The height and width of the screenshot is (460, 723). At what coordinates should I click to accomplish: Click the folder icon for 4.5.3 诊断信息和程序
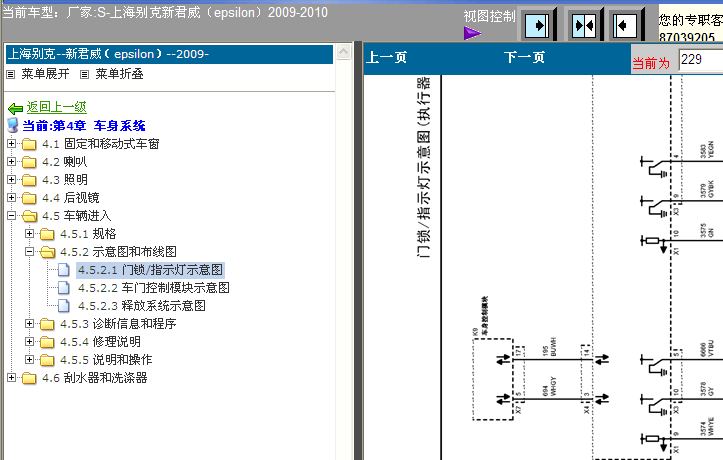point(47,324)
